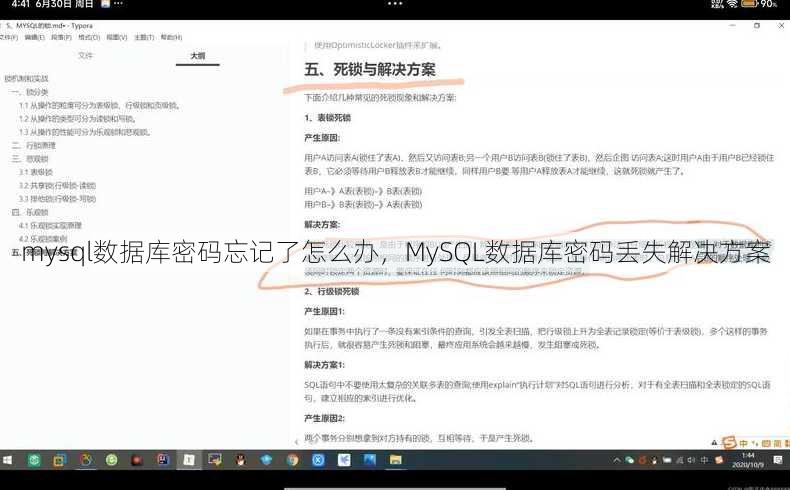Jump to outline item 二. 行锁原理
The image size is (790, 490).
coord(34,146)
